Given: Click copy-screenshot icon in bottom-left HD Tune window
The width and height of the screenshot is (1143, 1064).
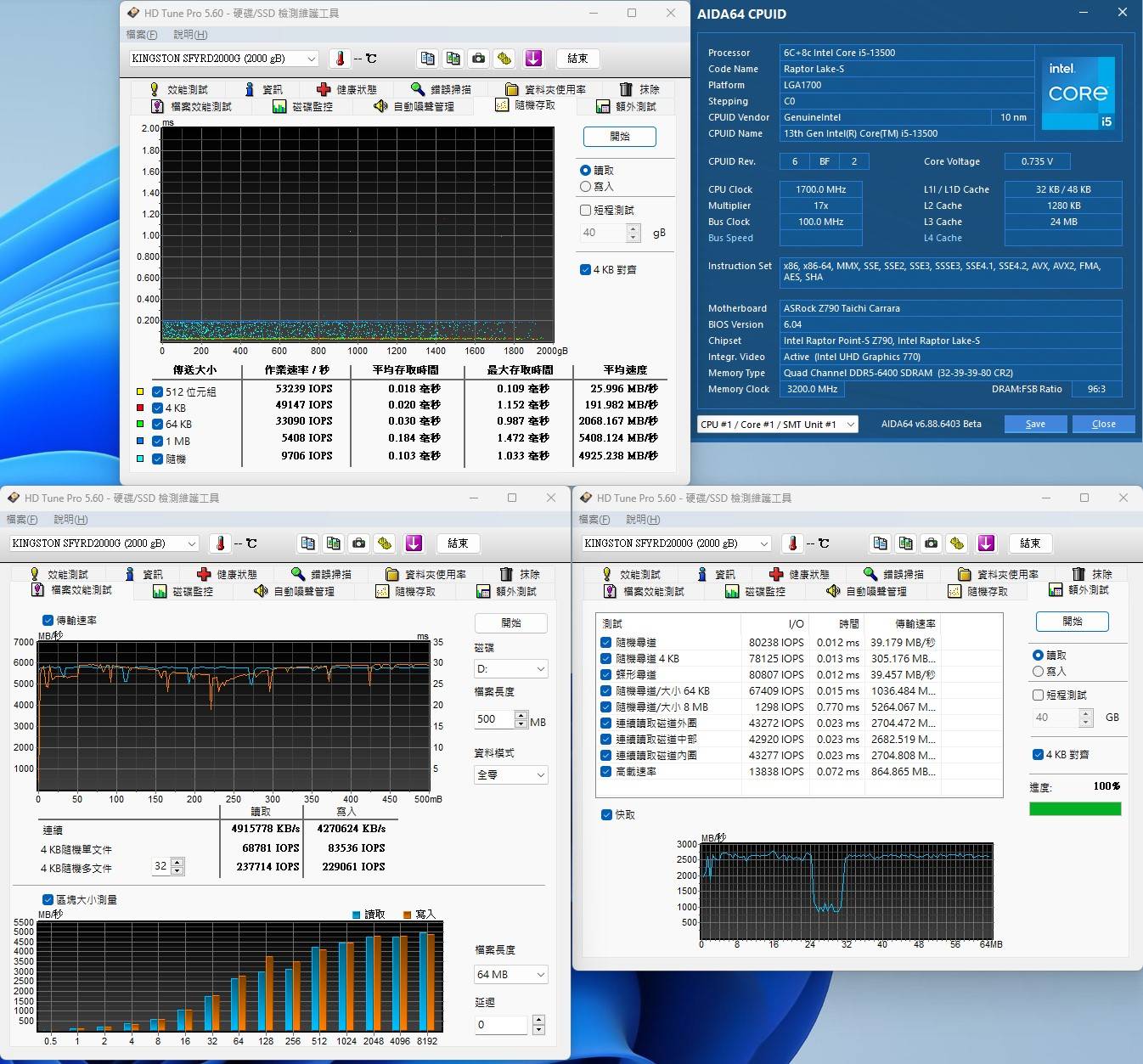Looking at the screenshot, I should pyautogui.click(x=334, y=543).
